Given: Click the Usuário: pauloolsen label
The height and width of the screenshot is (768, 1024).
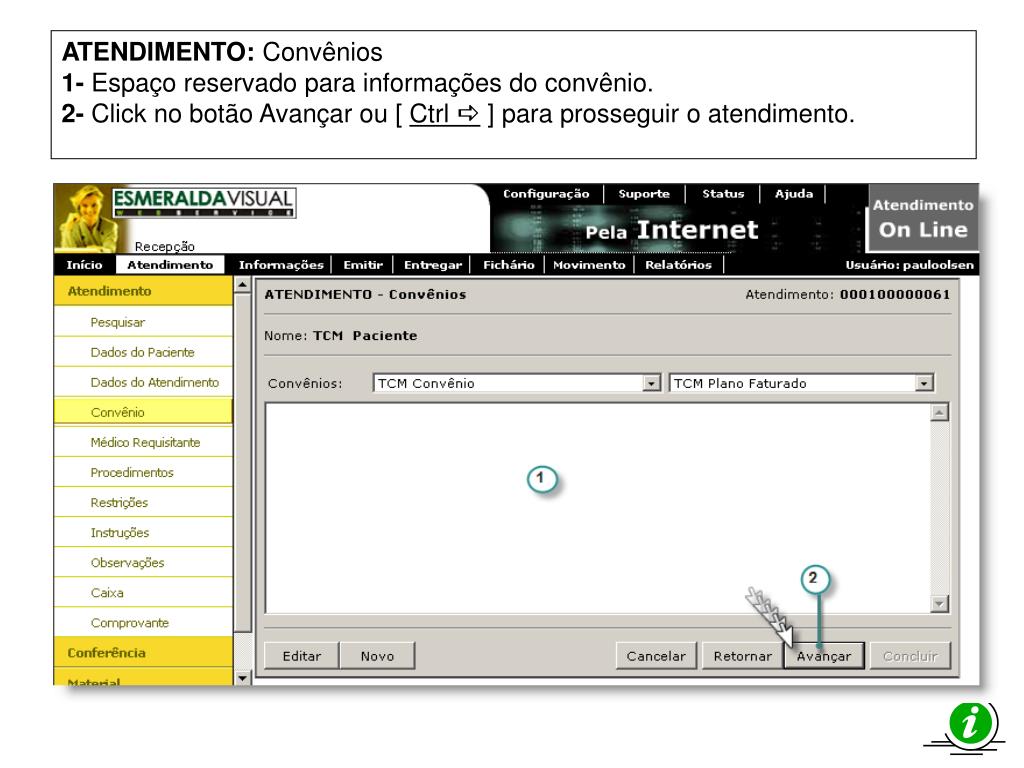Looking at the screenshot, I should (x=909, y=264).
